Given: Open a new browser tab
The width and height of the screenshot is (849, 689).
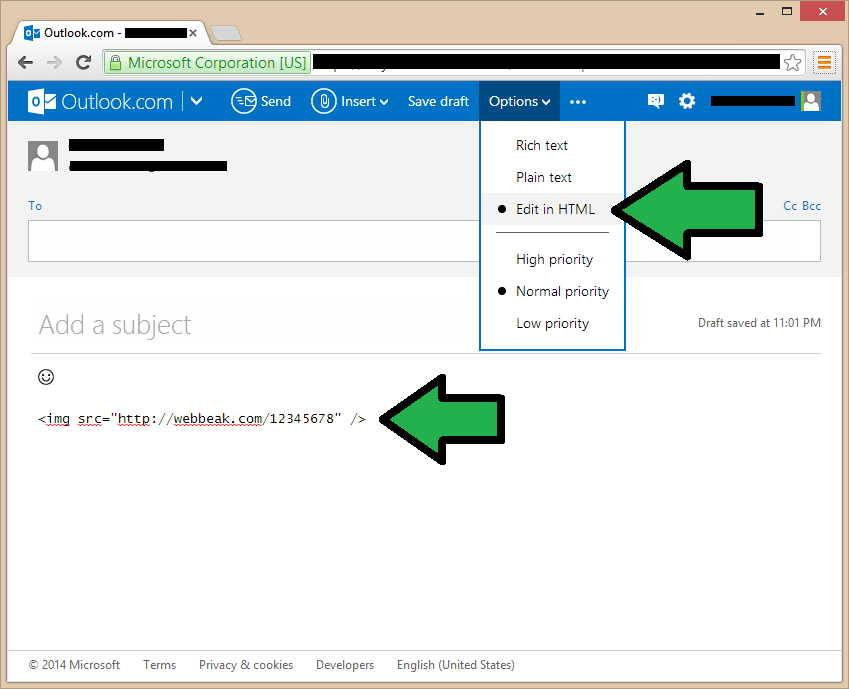Looking at the screenshot, I should [x=226, y=33].
